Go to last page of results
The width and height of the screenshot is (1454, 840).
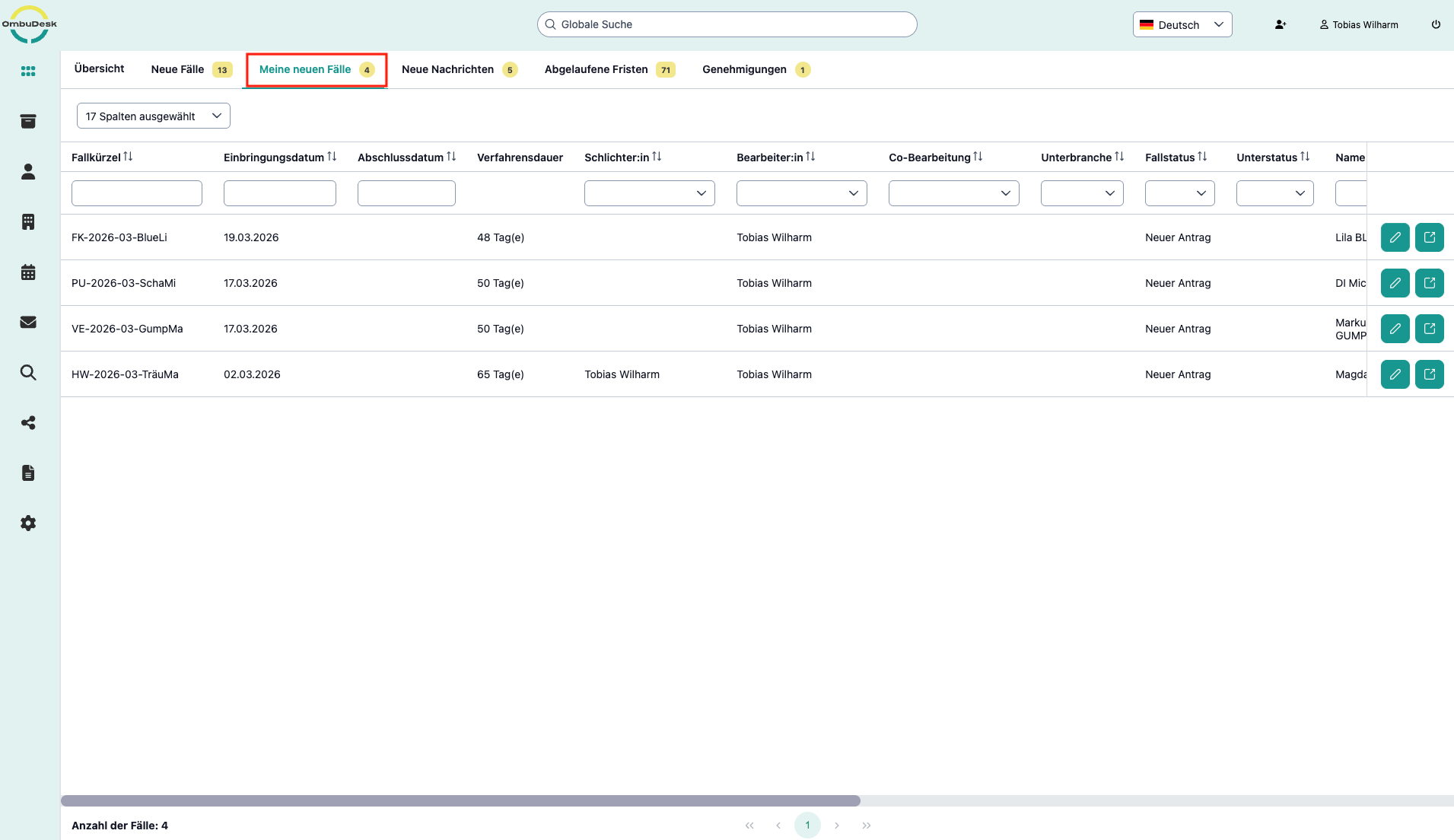coord(867,826)
